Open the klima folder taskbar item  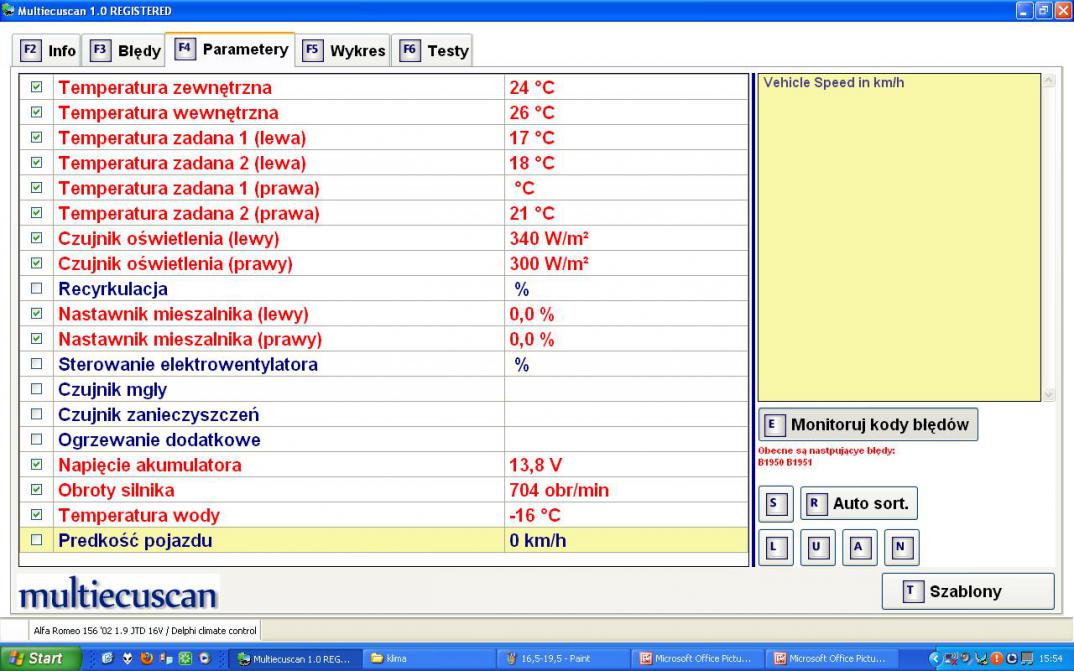420,658
